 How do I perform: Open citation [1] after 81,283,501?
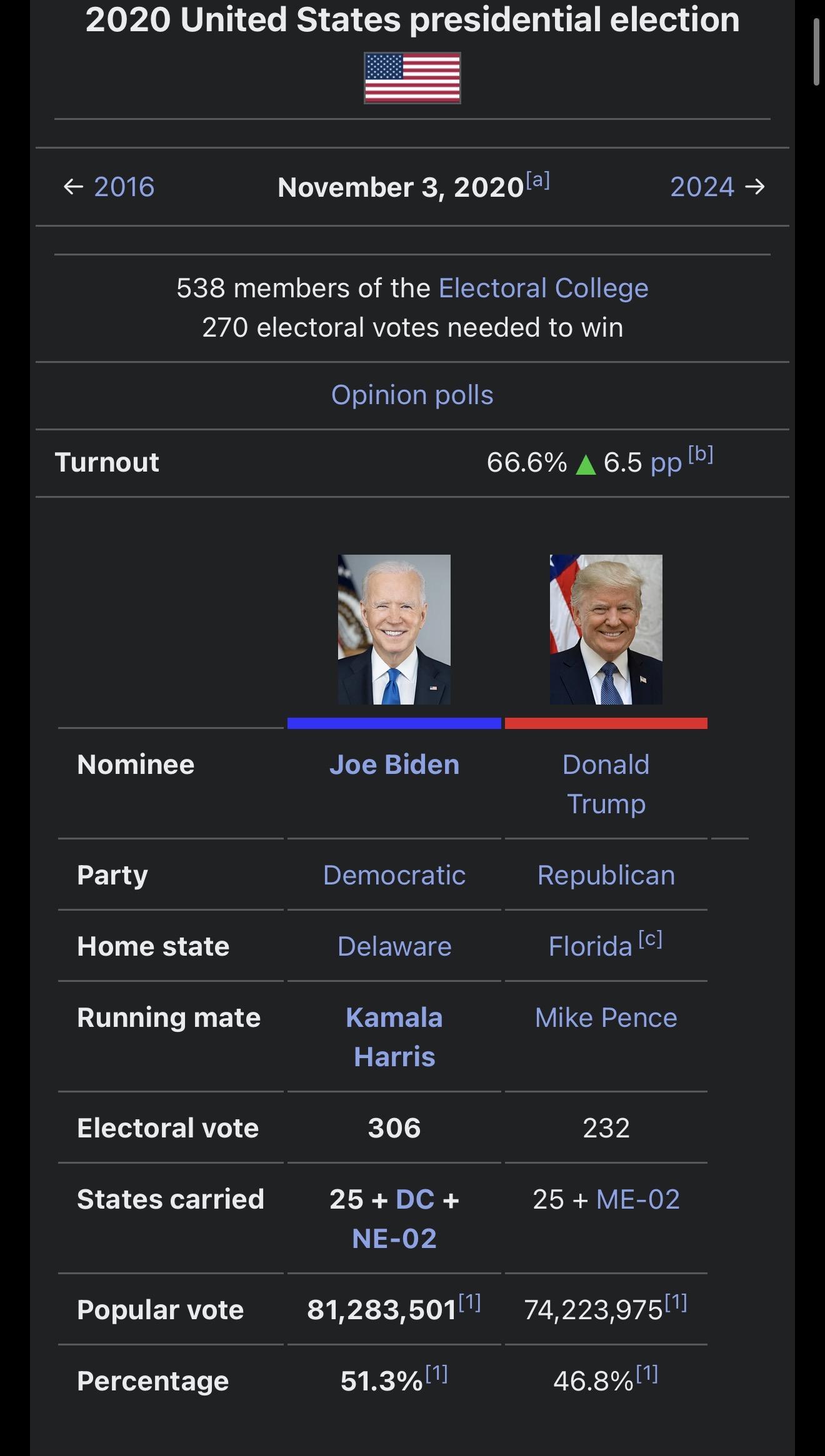click(469, 1301)
